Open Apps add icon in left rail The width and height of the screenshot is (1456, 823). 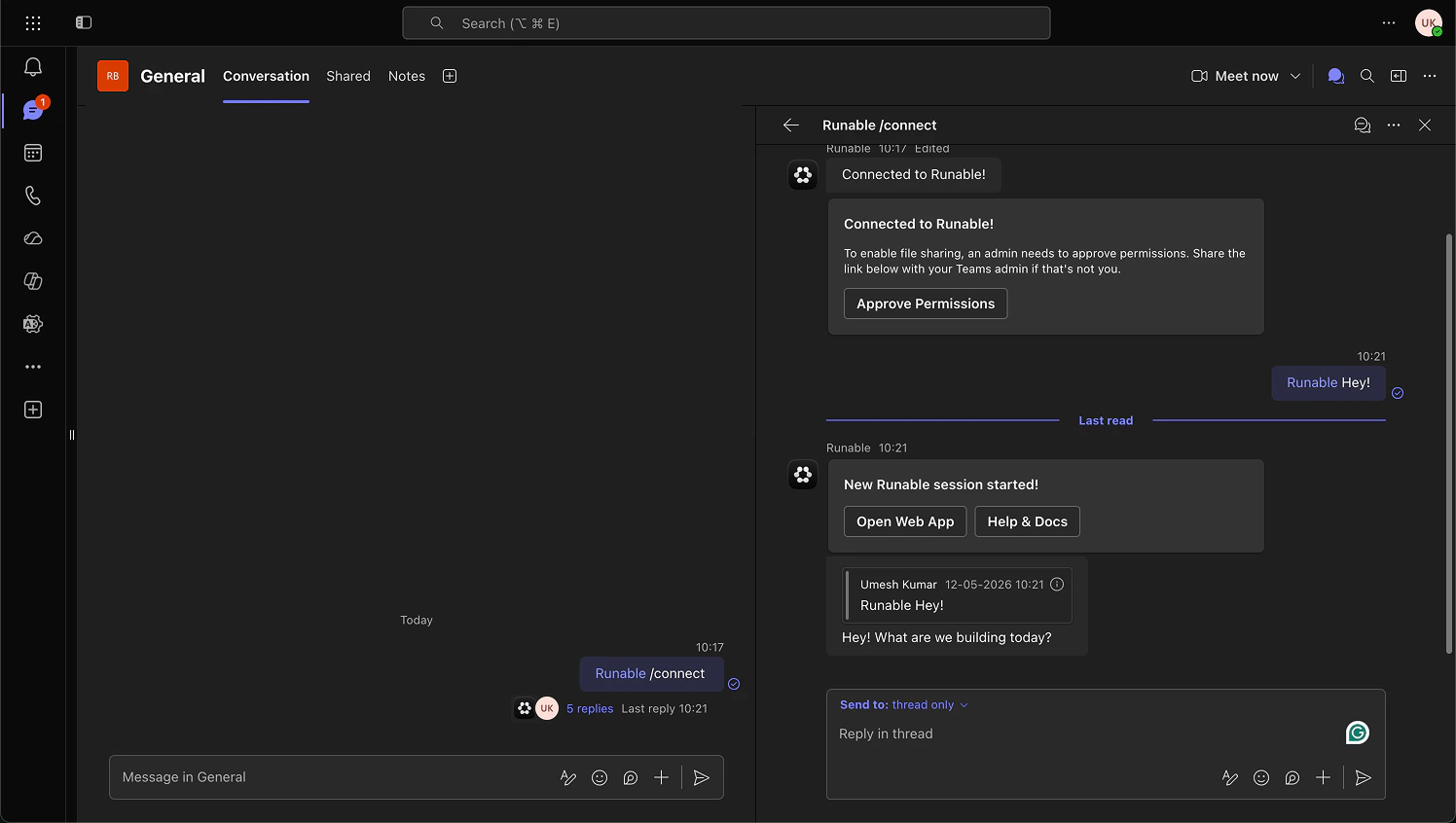click(x=33, y=410)
